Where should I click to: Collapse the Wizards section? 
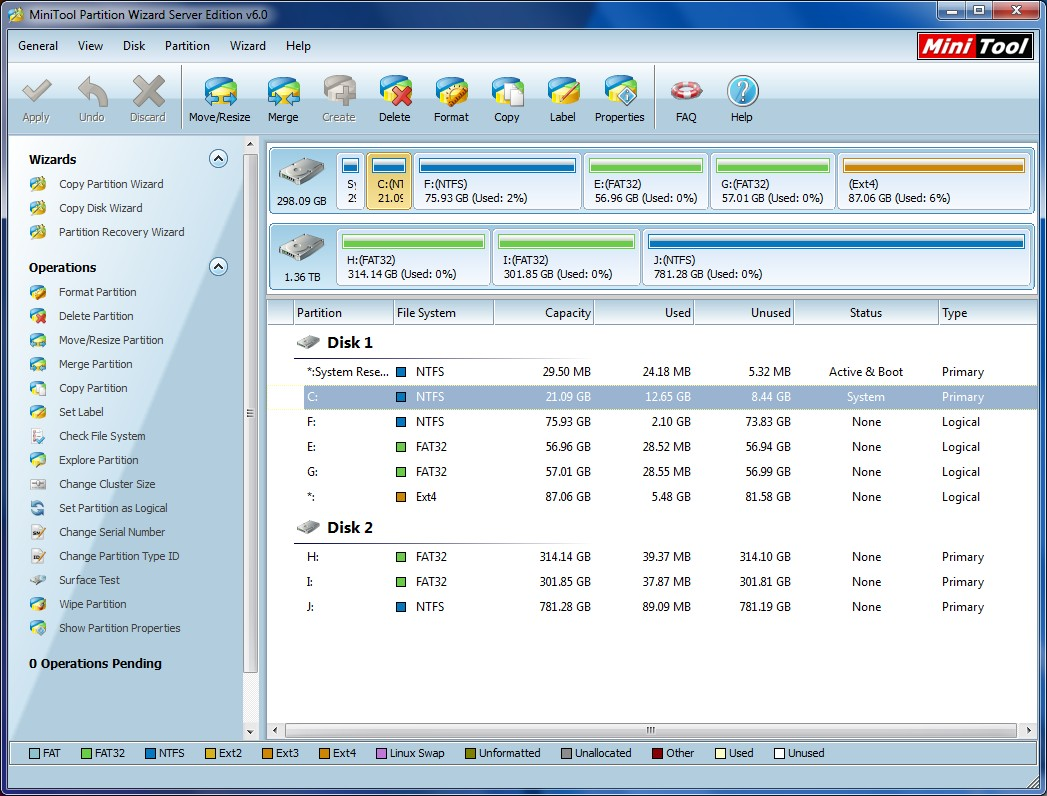(x=218, y=158)
